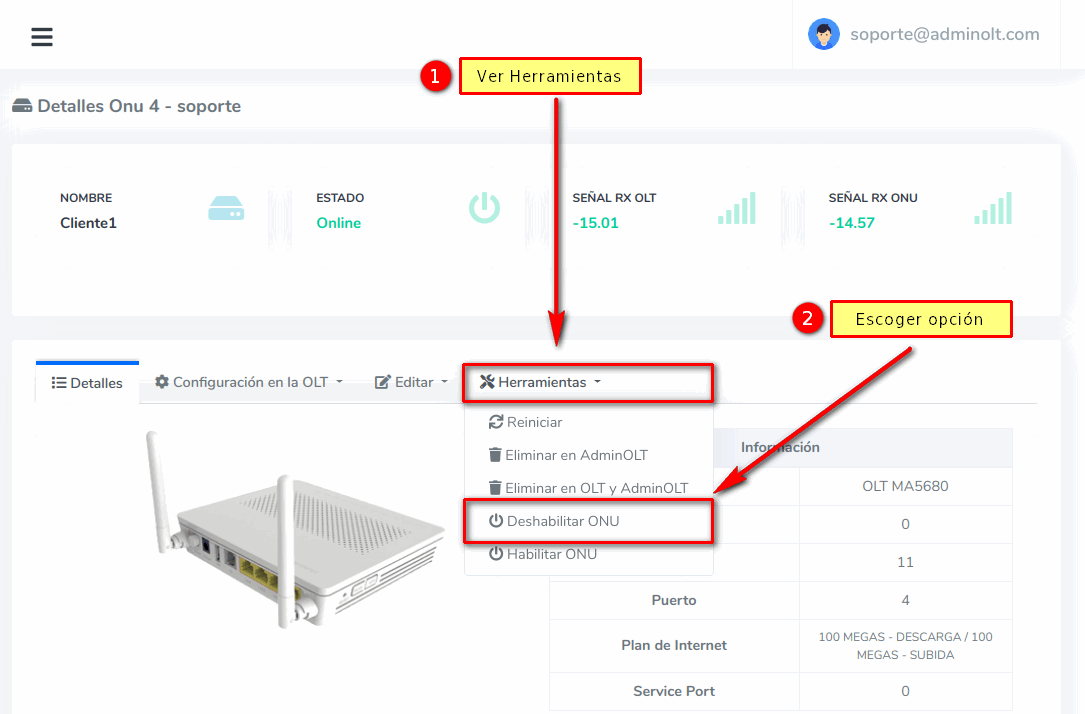This screenshot has width=1085, height=714.
Task: Open the soporte@adminolt.com account link
Action: coord(944,34)
